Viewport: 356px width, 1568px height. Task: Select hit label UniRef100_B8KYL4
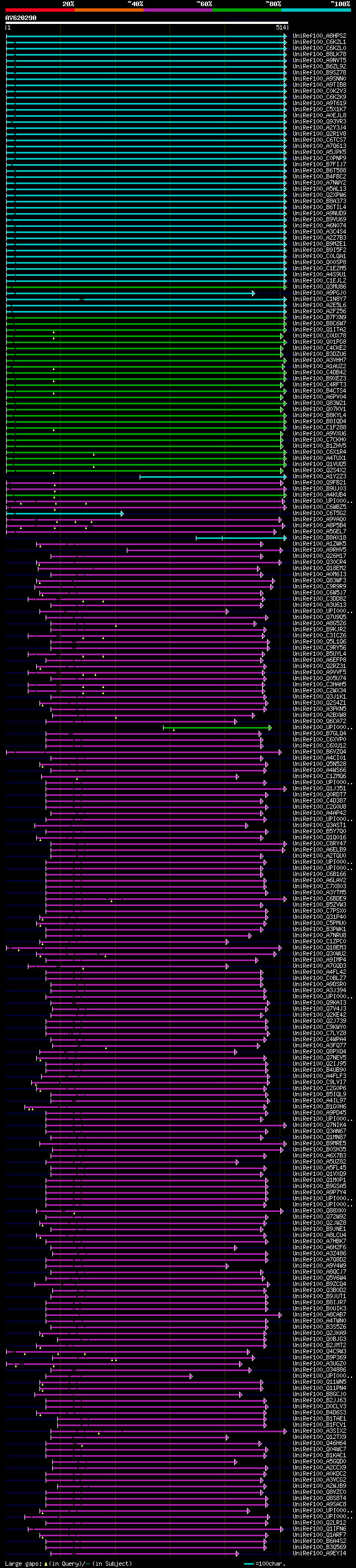coord(319,415)
